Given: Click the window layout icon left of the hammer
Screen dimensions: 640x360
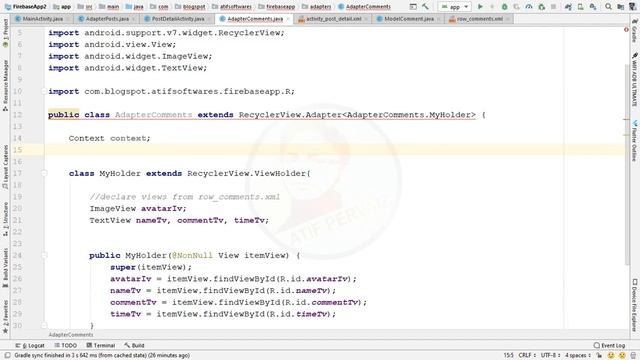Looking at the screenshot, I should pyautogui.click(x=413, y=7).
